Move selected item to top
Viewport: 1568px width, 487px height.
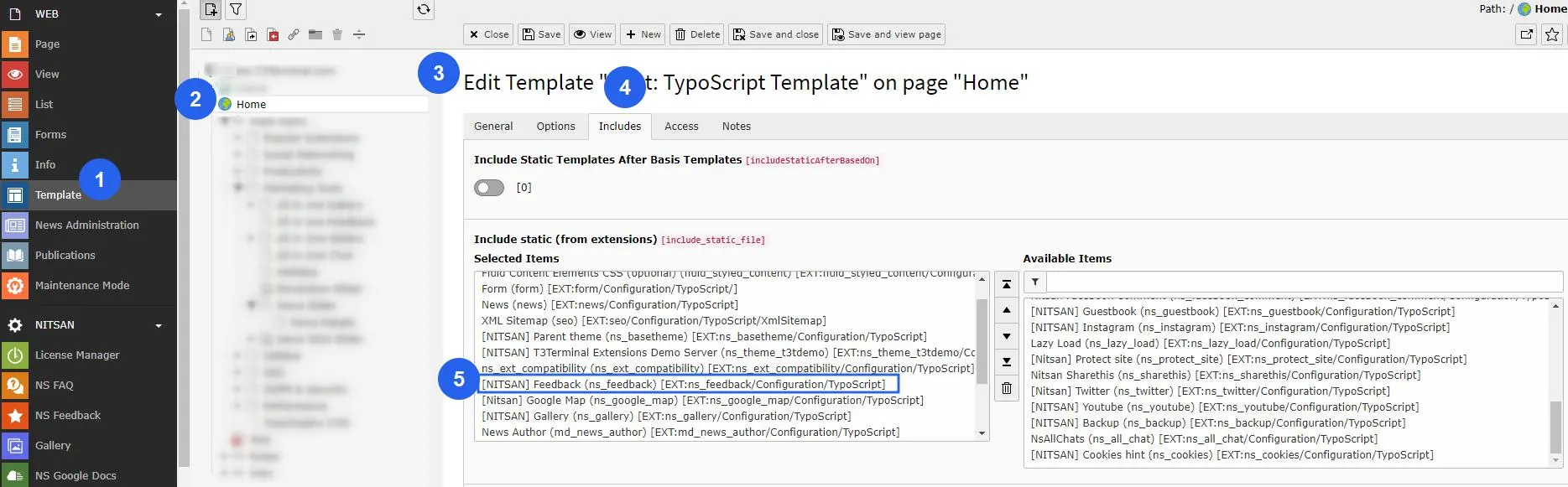point(1007,284)
